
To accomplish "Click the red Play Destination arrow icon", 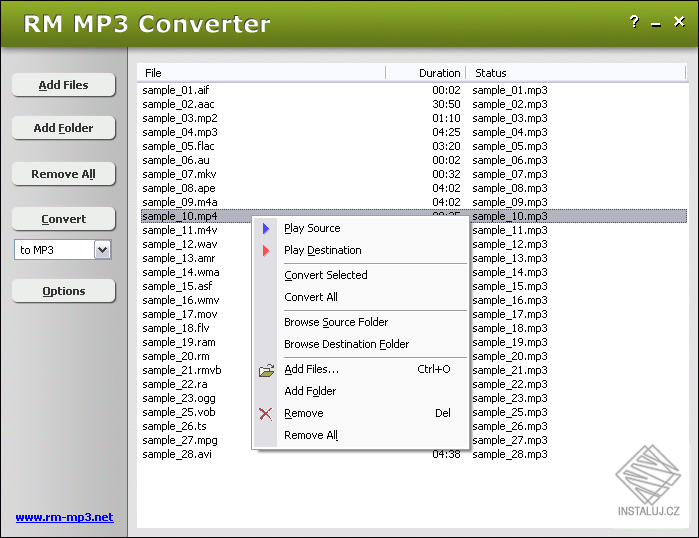I will 265,250.
